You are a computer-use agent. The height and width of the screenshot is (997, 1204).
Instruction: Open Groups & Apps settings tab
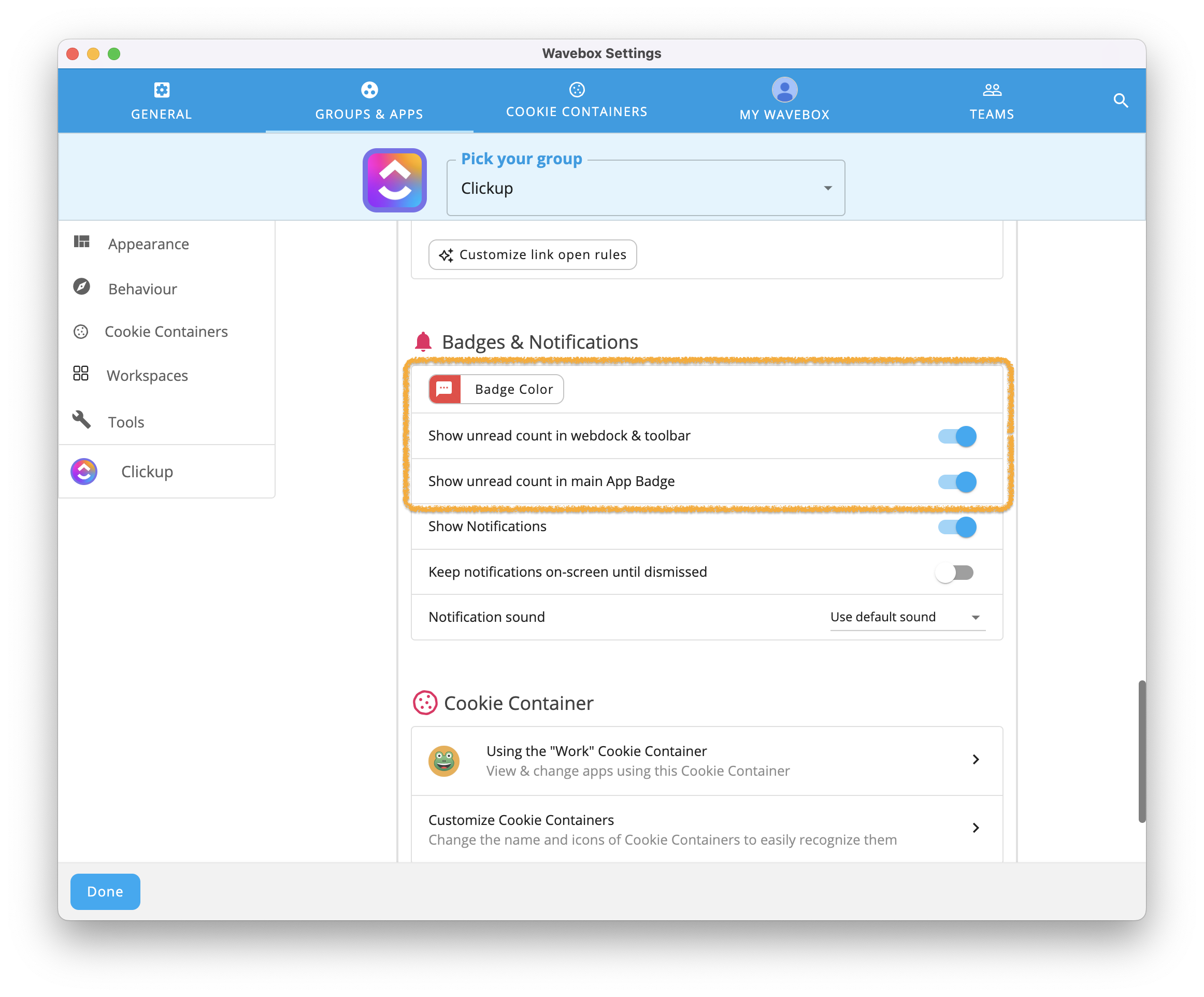coord(369,100)
